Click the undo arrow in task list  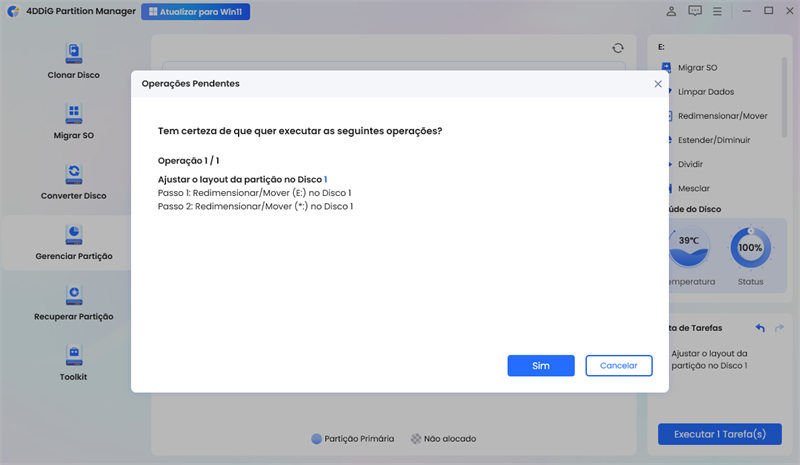[760, 328]
